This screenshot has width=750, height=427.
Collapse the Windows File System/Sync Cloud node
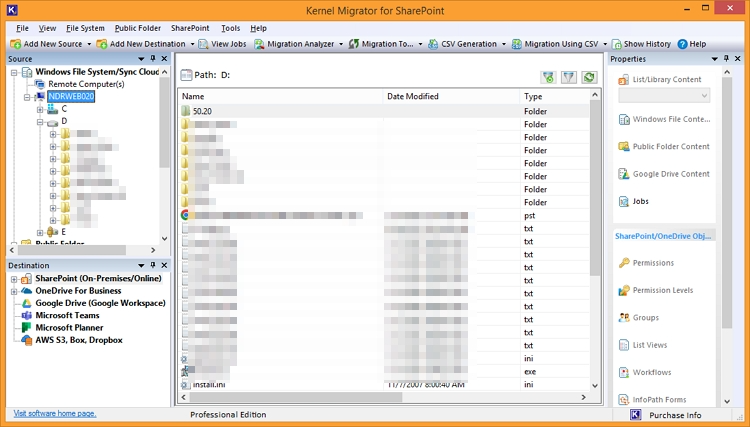[14, 72]
